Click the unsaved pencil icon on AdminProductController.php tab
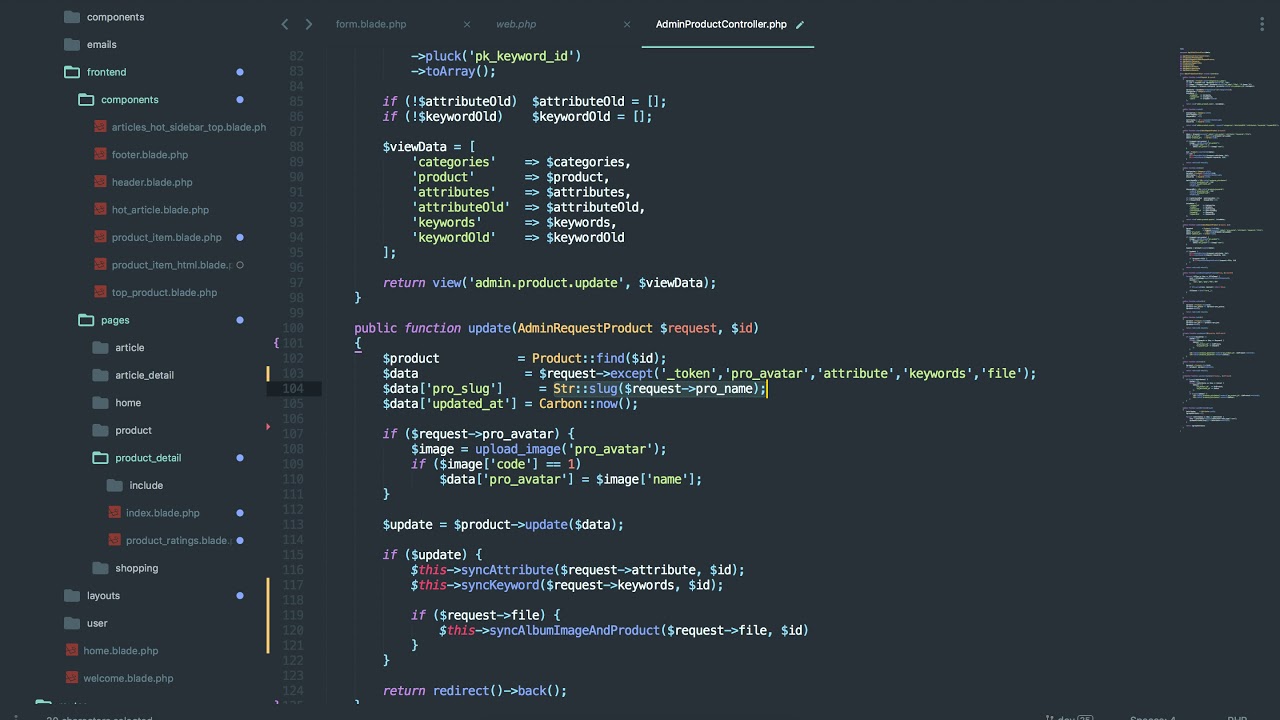The image size is (1280, 720). coord(800,24)
